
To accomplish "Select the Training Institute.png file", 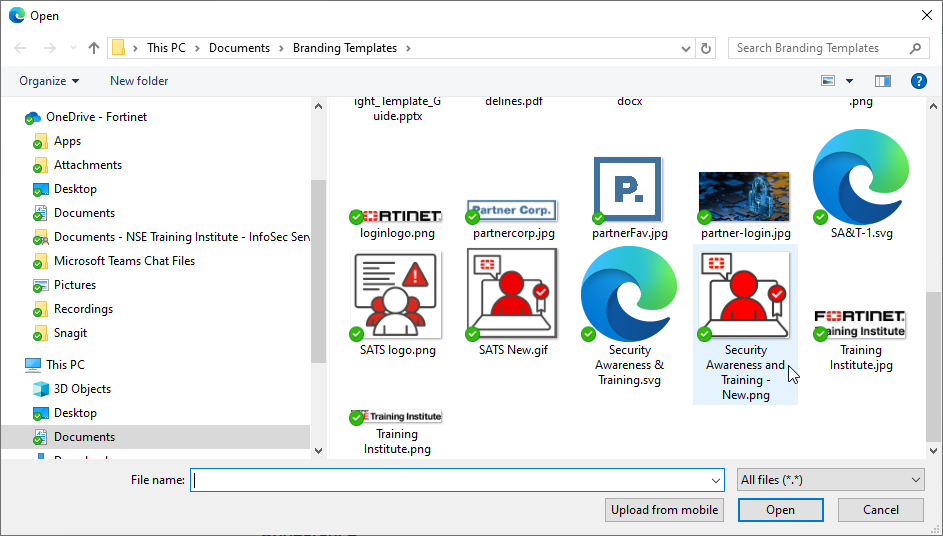I will click(397, 432).
